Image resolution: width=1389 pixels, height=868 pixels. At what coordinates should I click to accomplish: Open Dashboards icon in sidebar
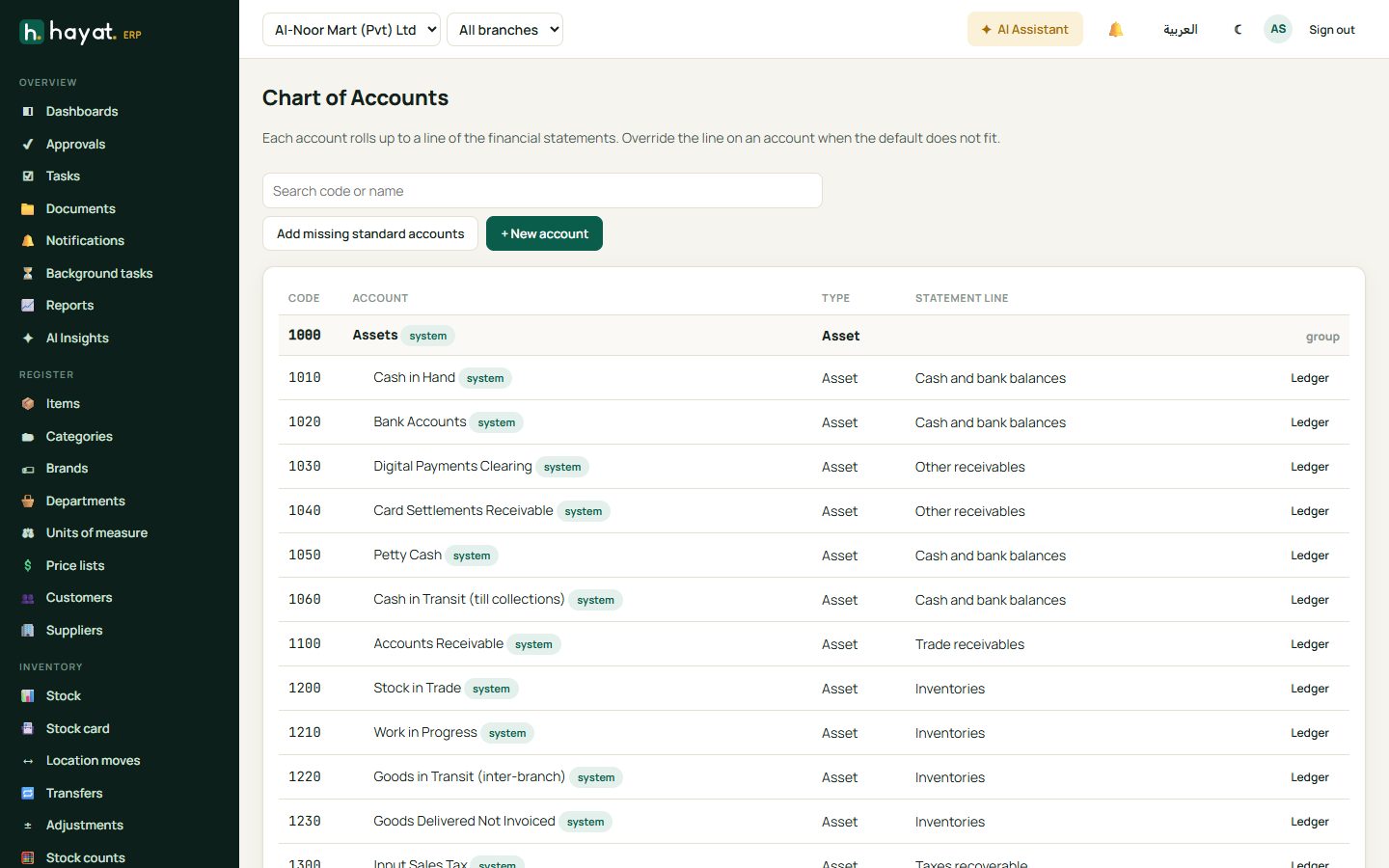28,112
